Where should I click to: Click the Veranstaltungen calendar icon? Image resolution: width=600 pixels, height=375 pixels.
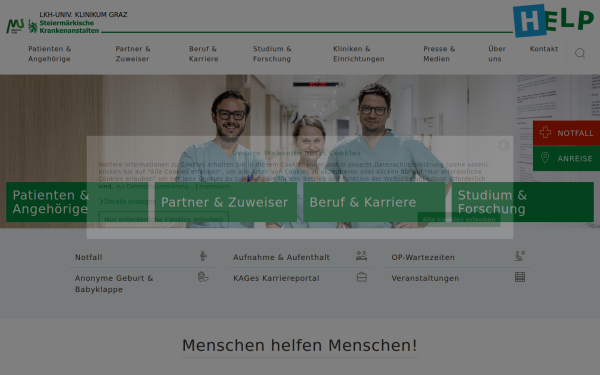click(x=520, y=277)
